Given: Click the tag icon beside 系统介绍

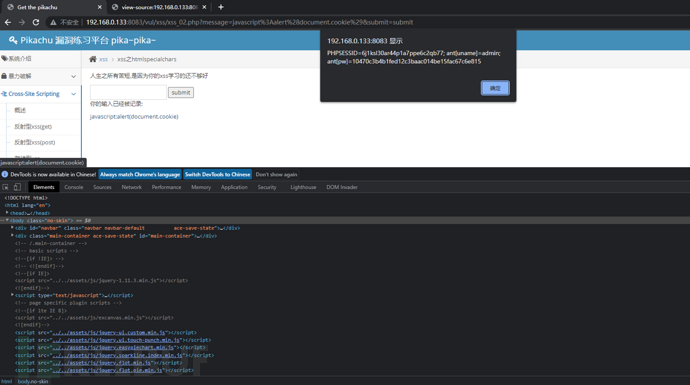Looking at the screenshot, I should (x=4, y=59).
